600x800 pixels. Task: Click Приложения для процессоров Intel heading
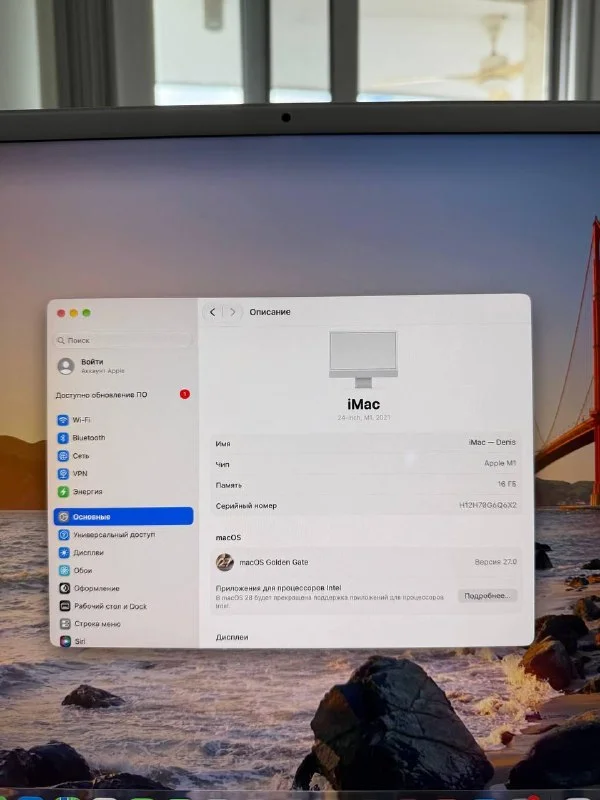pyautogui.click(x=278, y=588)
